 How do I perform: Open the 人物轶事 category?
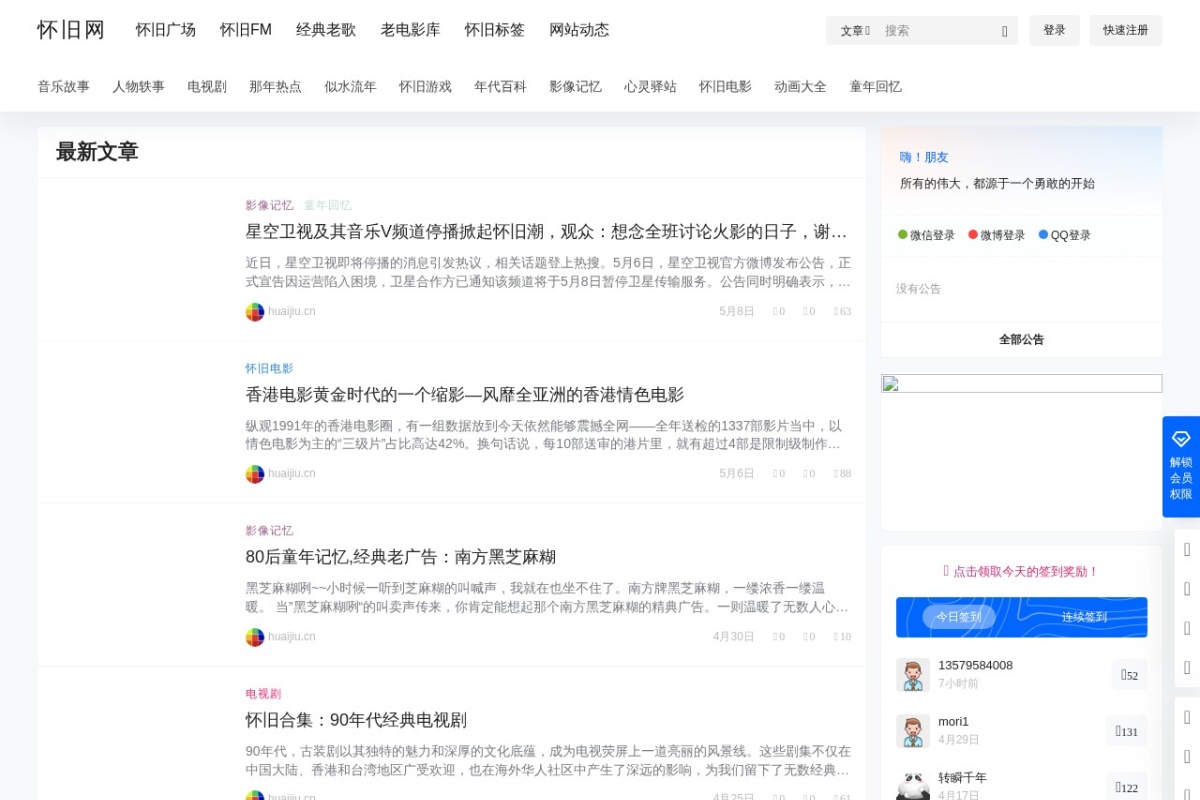pyautogui.click(x=138, y=87)
